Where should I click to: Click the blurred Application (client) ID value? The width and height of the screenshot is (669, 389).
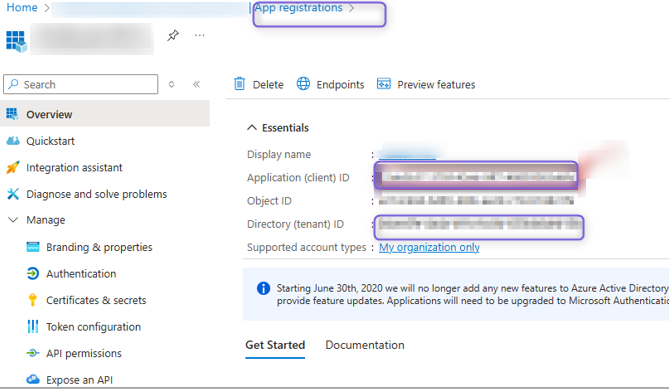(x=477, y=177)
